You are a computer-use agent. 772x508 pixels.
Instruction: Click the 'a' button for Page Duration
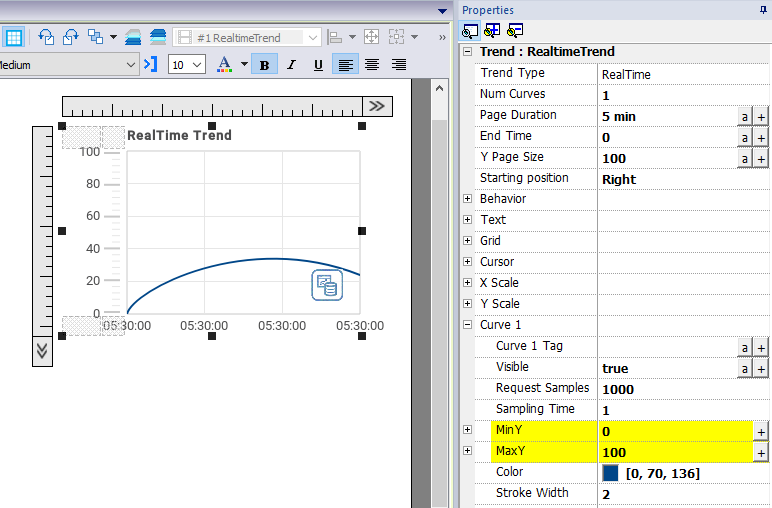pos(744,117)
